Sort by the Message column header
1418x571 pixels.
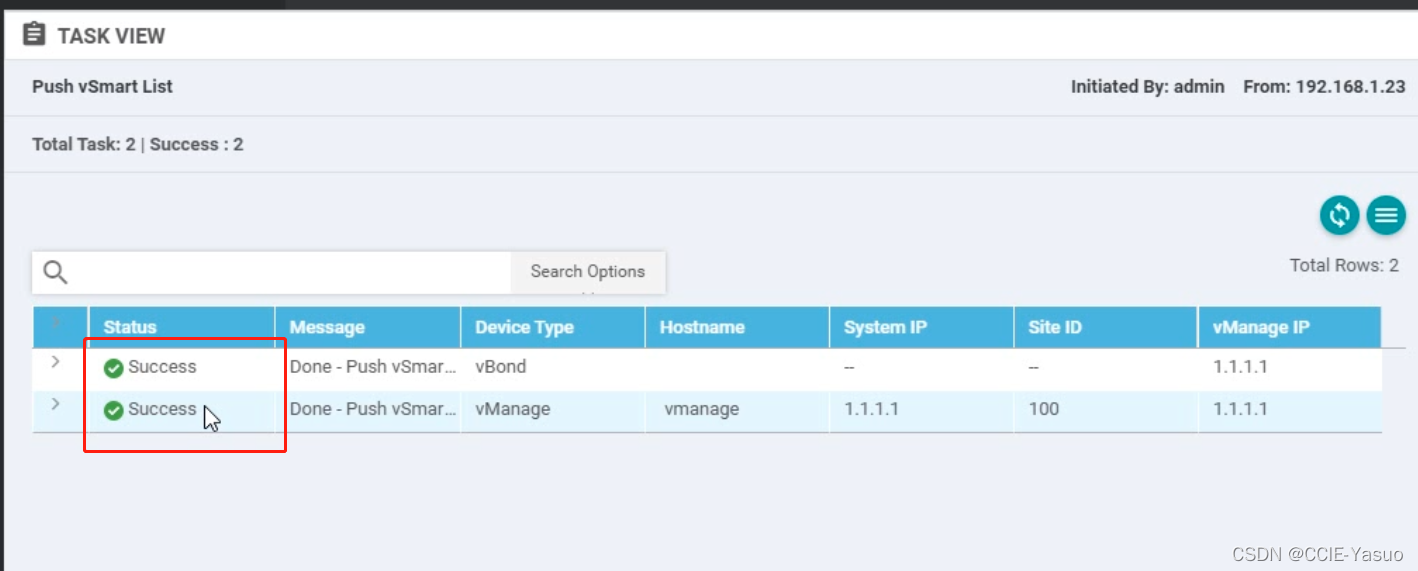pos(327,327)
